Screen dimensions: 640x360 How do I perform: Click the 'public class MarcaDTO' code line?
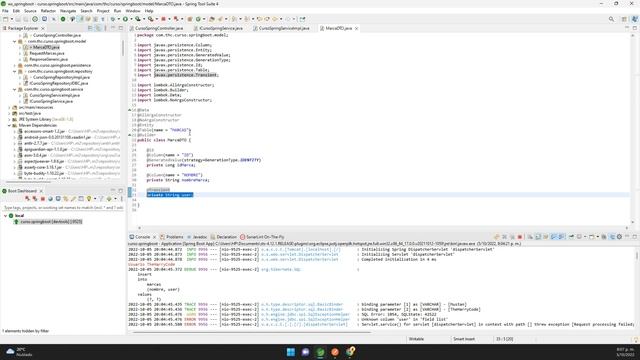[x=164, y=140]
